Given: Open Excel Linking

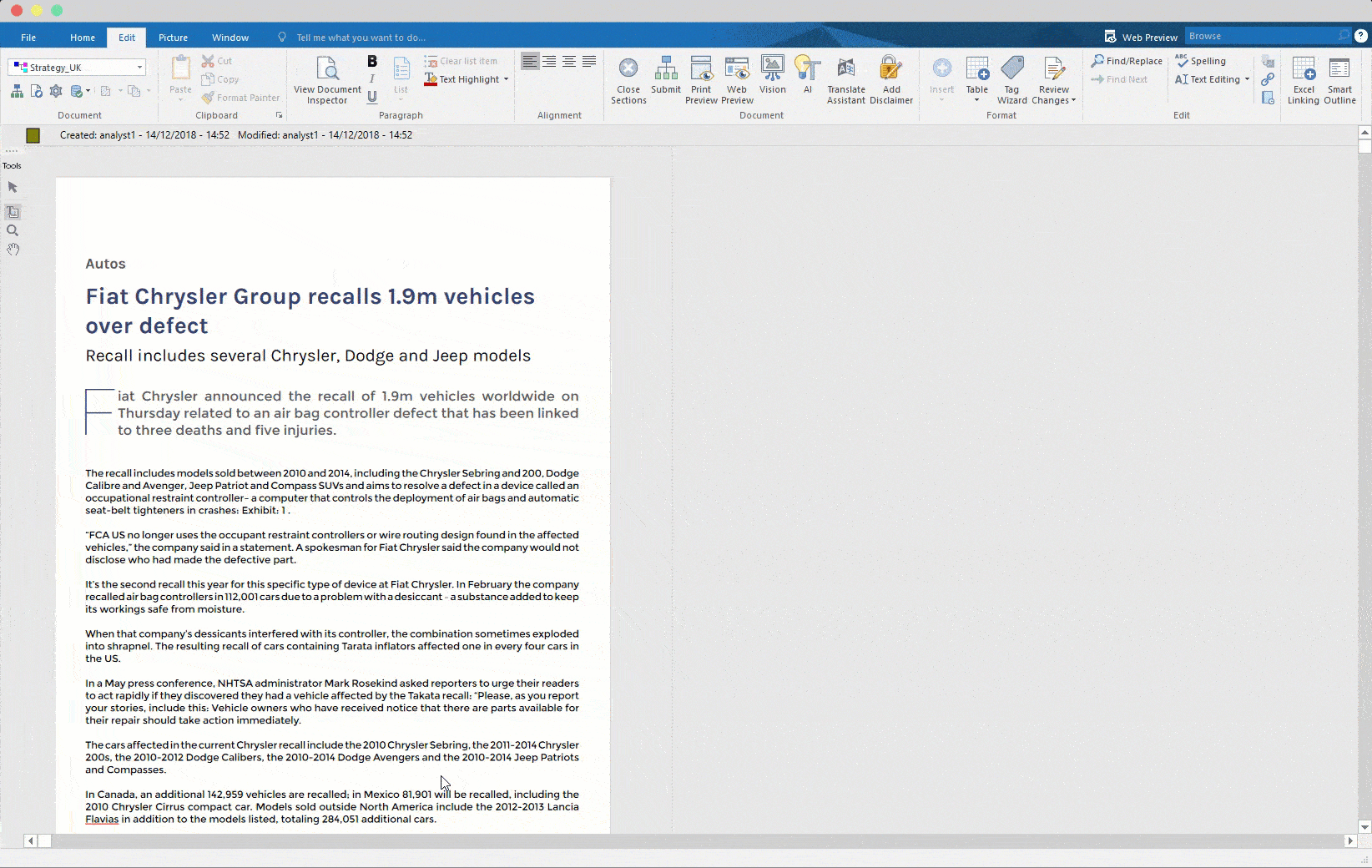Looking at the screenshot, I should click(1304, 80).
